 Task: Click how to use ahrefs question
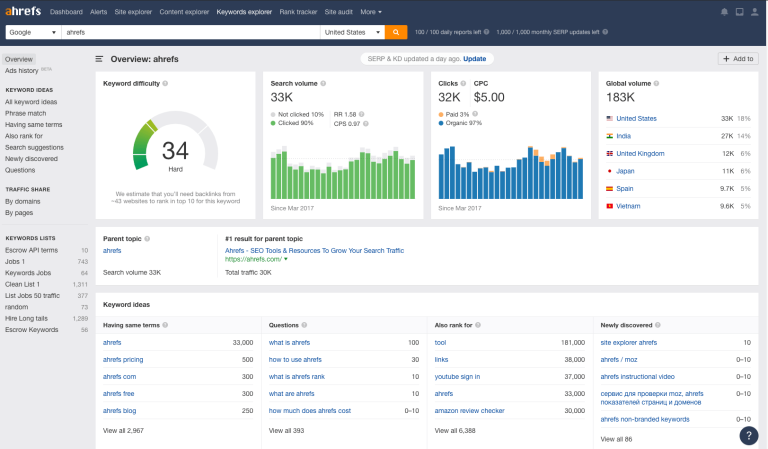295,359
